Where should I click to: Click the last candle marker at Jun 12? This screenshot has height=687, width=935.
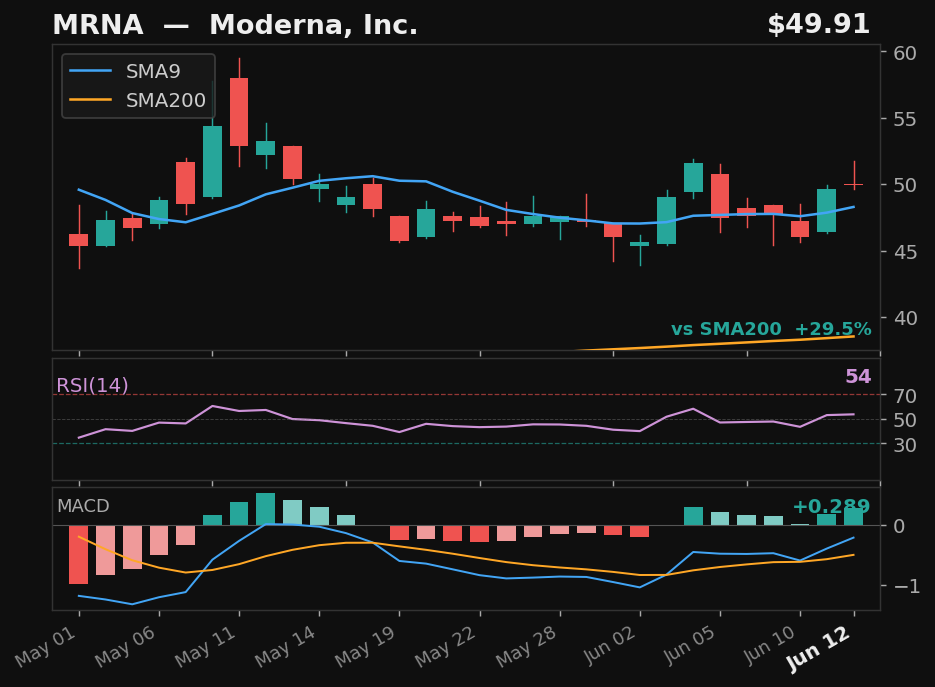tap(854, 184)
